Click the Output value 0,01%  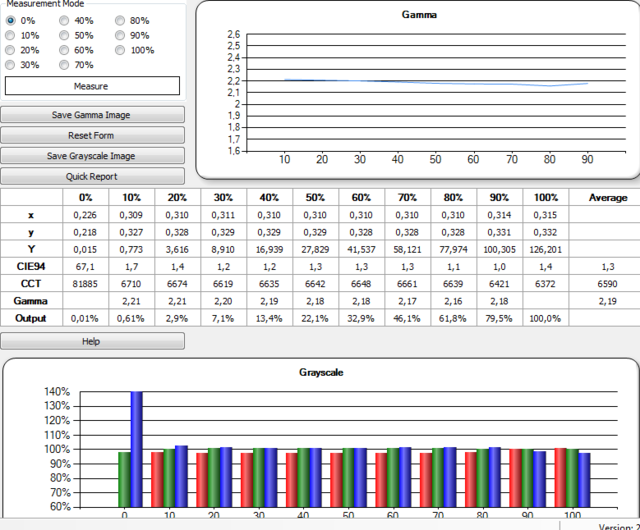point(84,318)
